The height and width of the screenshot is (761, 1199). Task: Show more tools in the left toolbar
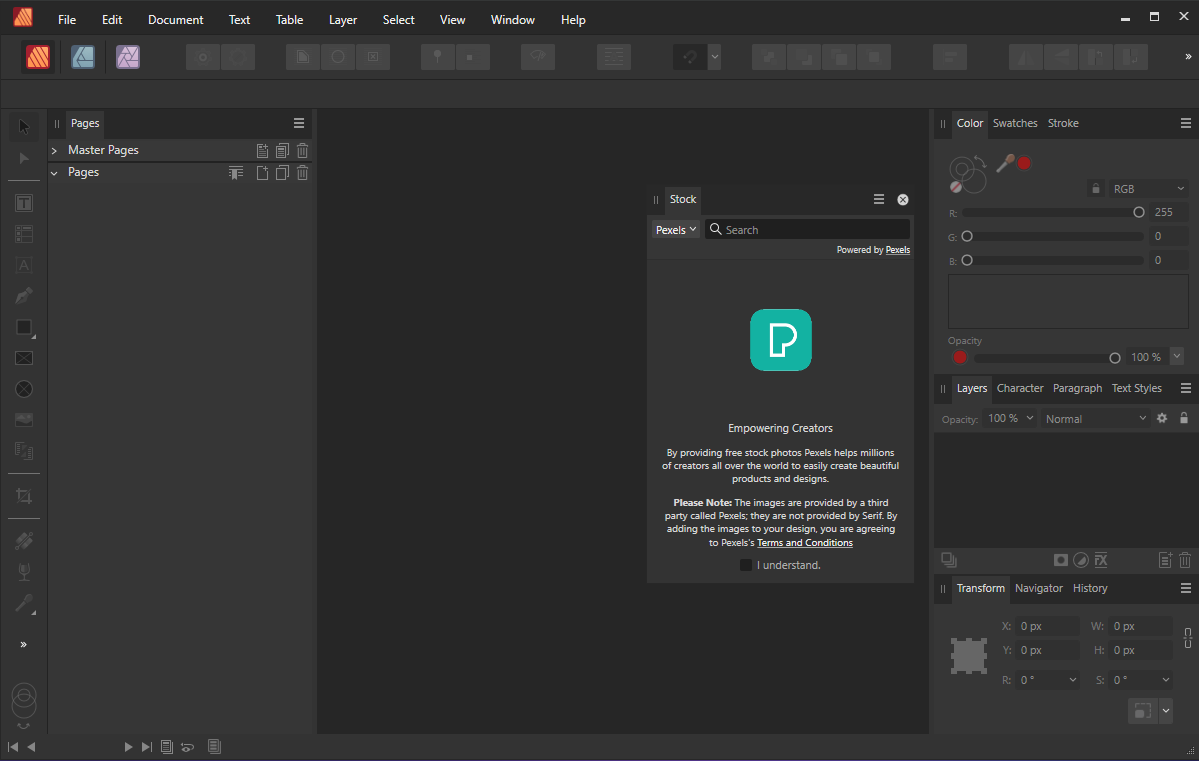tap(24, 645)
